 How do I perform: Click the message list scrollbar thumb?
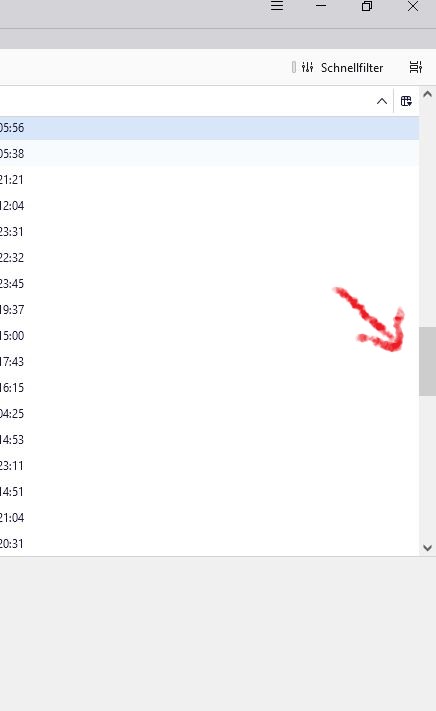click(x=427, y=361)
